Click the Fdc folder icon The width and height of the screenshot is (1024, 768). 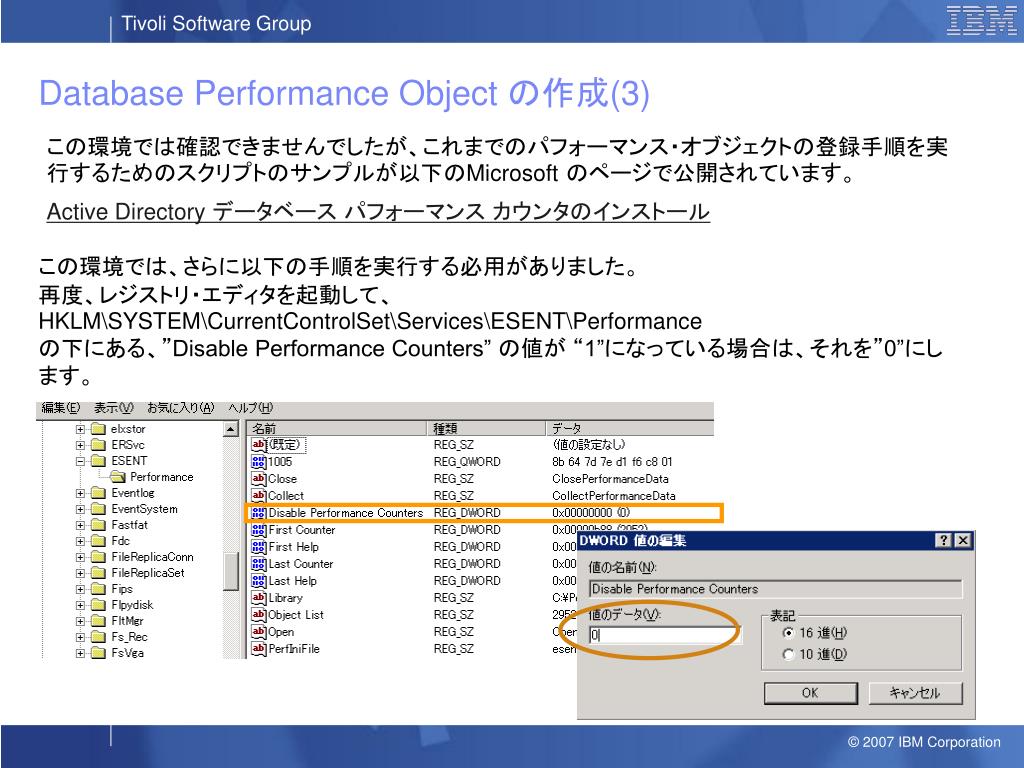click(99, 541)
